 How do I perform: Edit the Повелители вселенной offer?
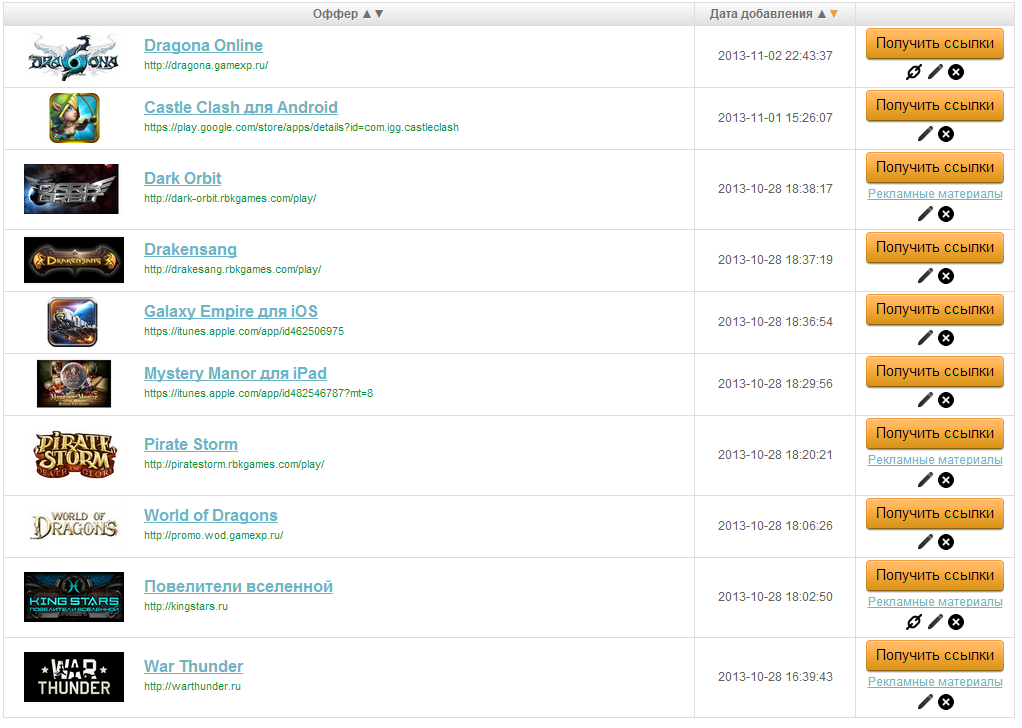tap(935, 622)
